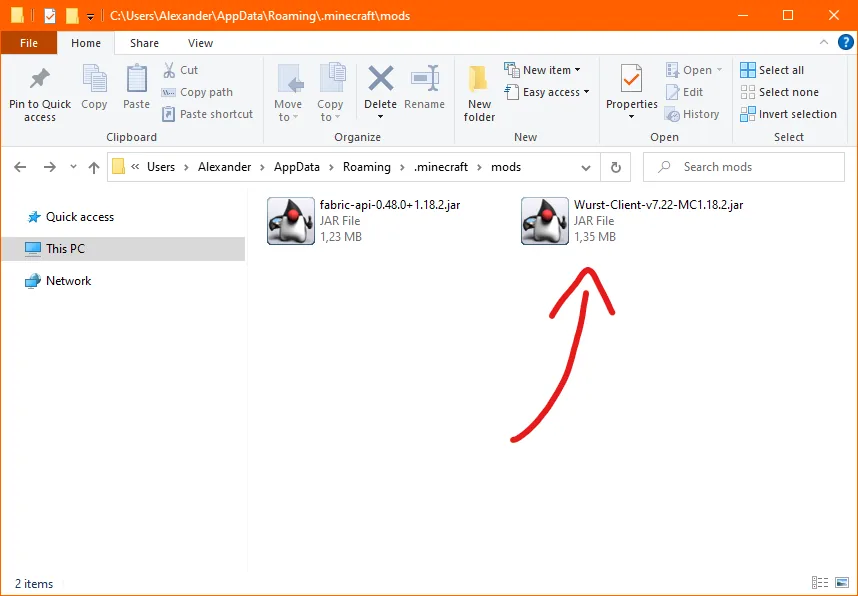Click the Copy to icon
Viewport: 858px width, 596px height.
[332, 78]
